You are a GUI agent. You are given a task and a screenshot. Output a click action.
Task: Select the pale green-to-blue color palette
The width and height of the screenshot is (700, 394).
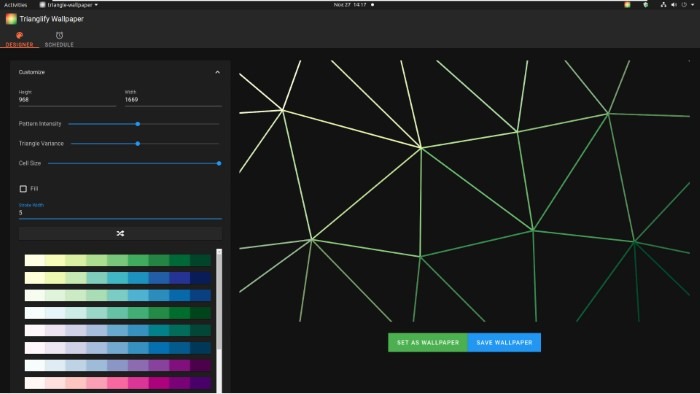(117, 295)
